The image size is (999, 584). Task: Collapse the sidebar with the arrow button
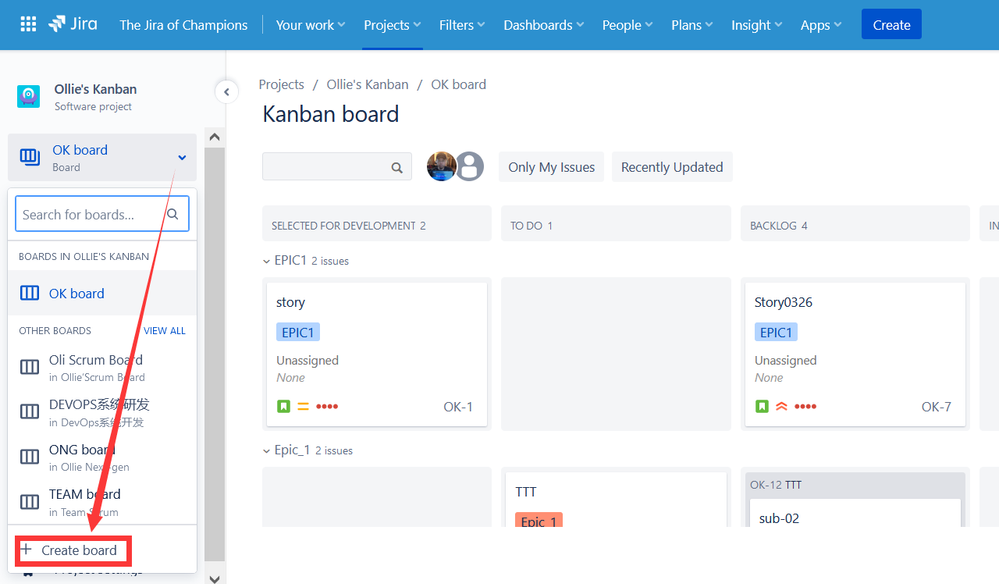(226, 92)
